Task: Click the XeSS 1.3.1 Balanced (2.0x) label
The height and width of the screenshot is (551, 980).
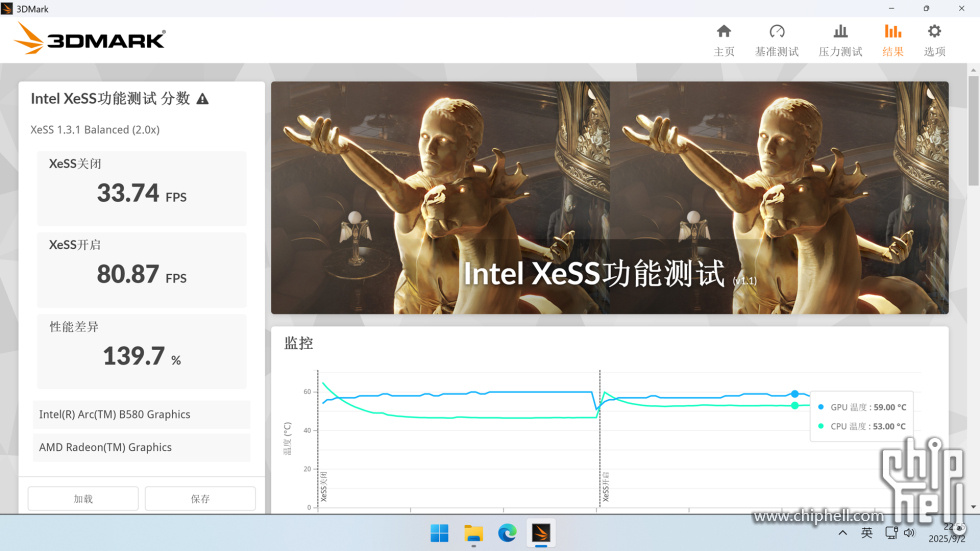Action: pos(95,130)
